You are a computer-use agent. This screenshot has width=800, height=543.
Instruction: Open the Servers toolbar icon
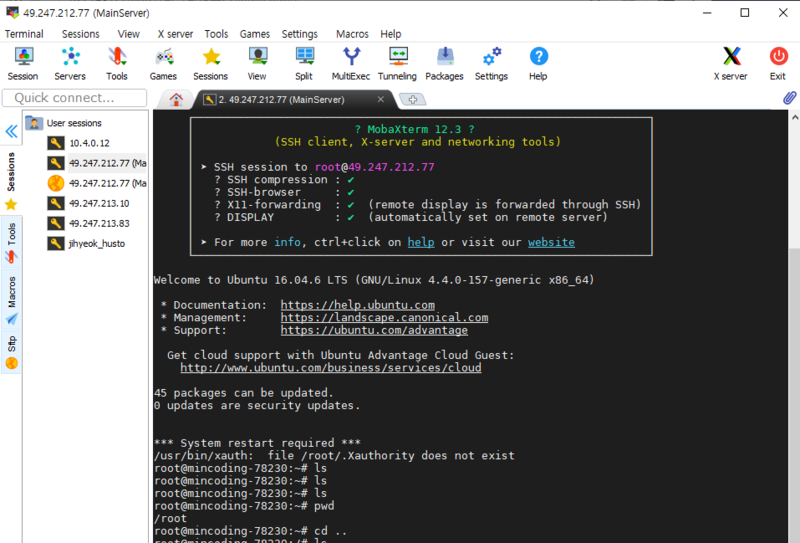pyautogui.click(x=70, y=64)
